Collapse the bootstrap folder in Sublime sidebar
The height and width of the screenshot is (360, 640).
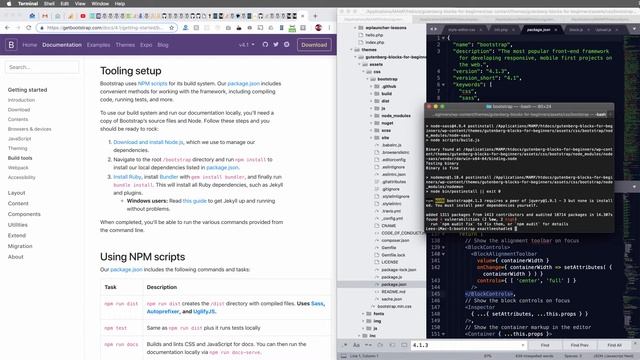(x=368, y=79)
